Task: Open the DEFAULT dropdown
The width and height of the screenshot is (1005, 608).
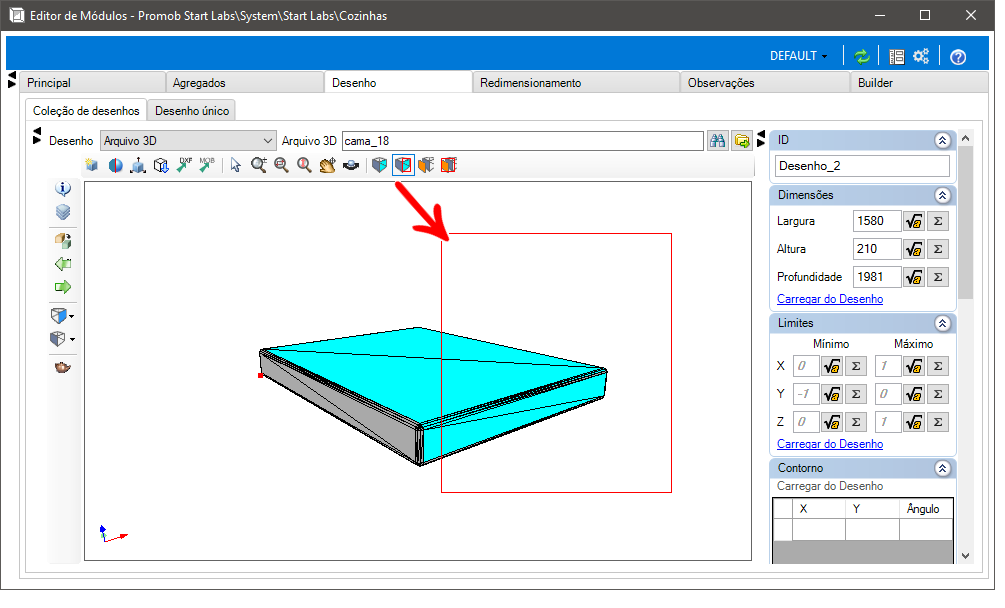Action: point(798,56)
